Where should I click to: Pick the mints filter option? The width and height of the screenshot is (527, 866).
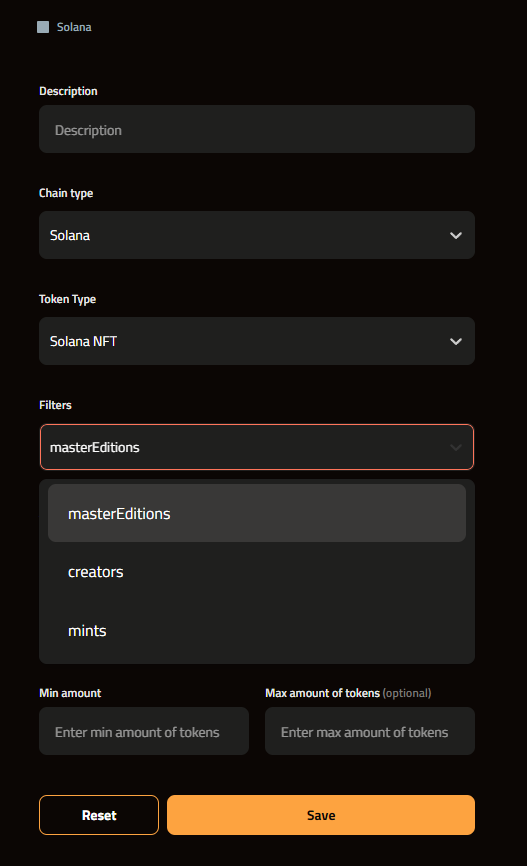(x=257, y=630)
